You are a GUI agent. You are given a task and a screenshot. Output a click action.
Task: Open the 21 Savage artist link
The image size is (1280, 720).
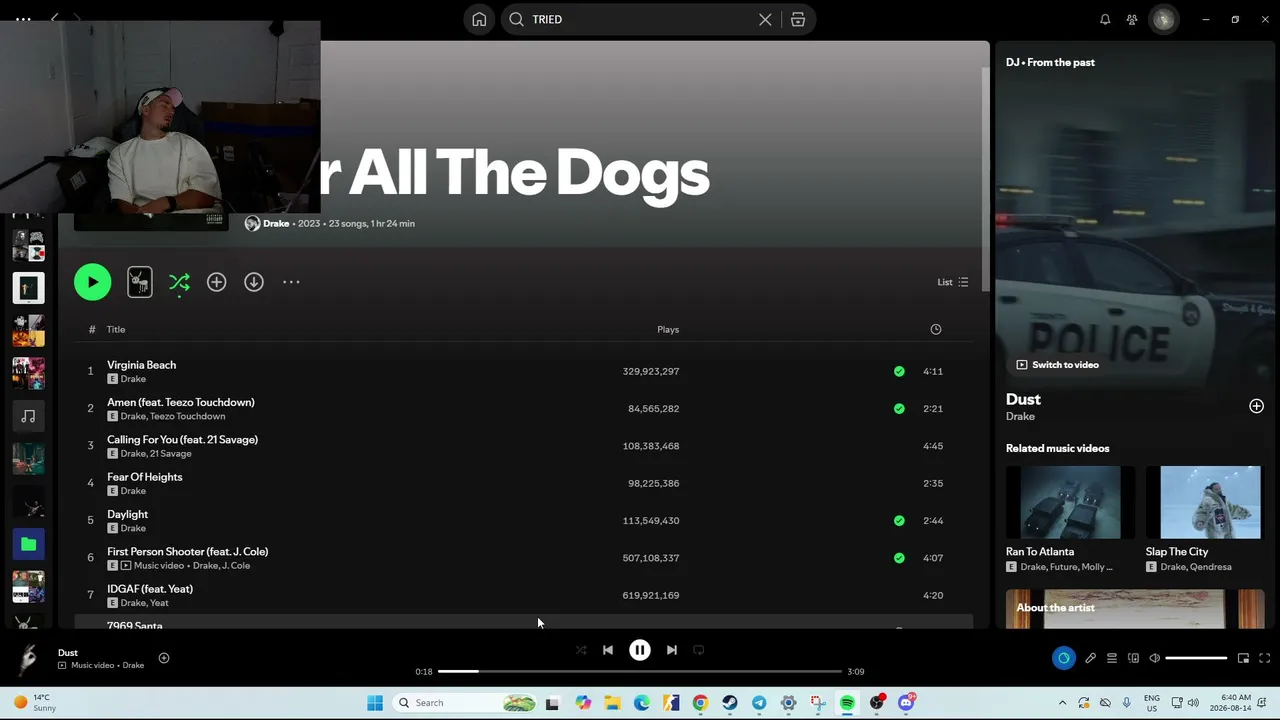coord(170,454)
